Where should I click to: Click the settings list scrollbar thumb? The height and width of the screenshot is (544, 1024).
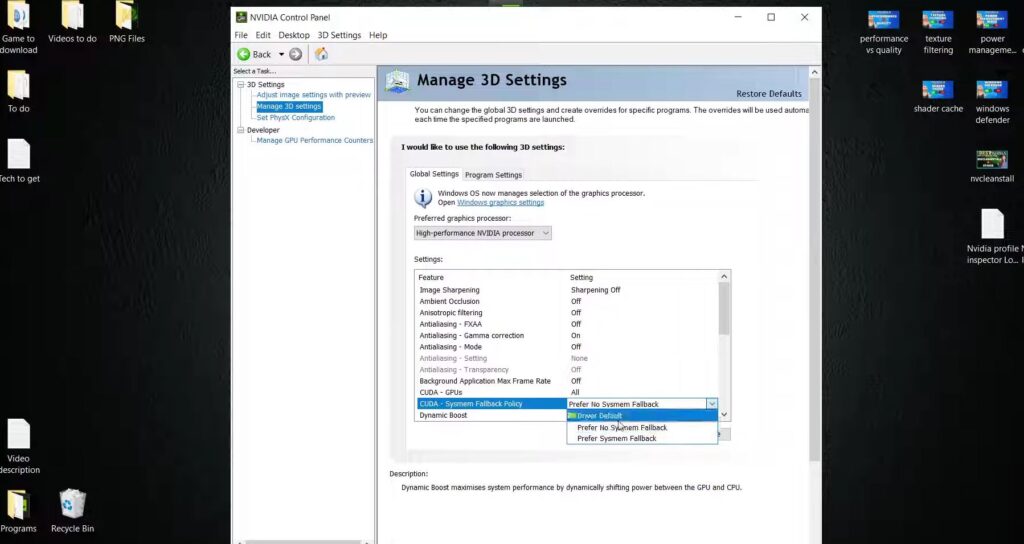(x=724, y=310)
